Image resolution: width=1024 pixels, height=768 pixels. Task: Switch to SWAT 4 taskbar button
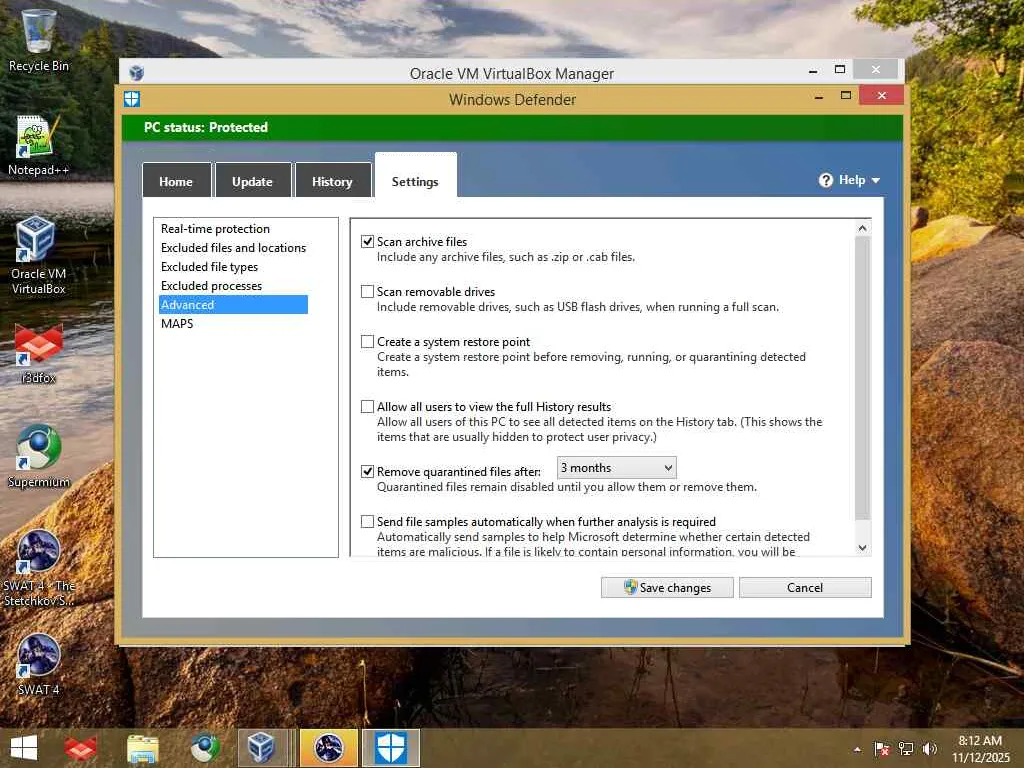coord(328,748)
